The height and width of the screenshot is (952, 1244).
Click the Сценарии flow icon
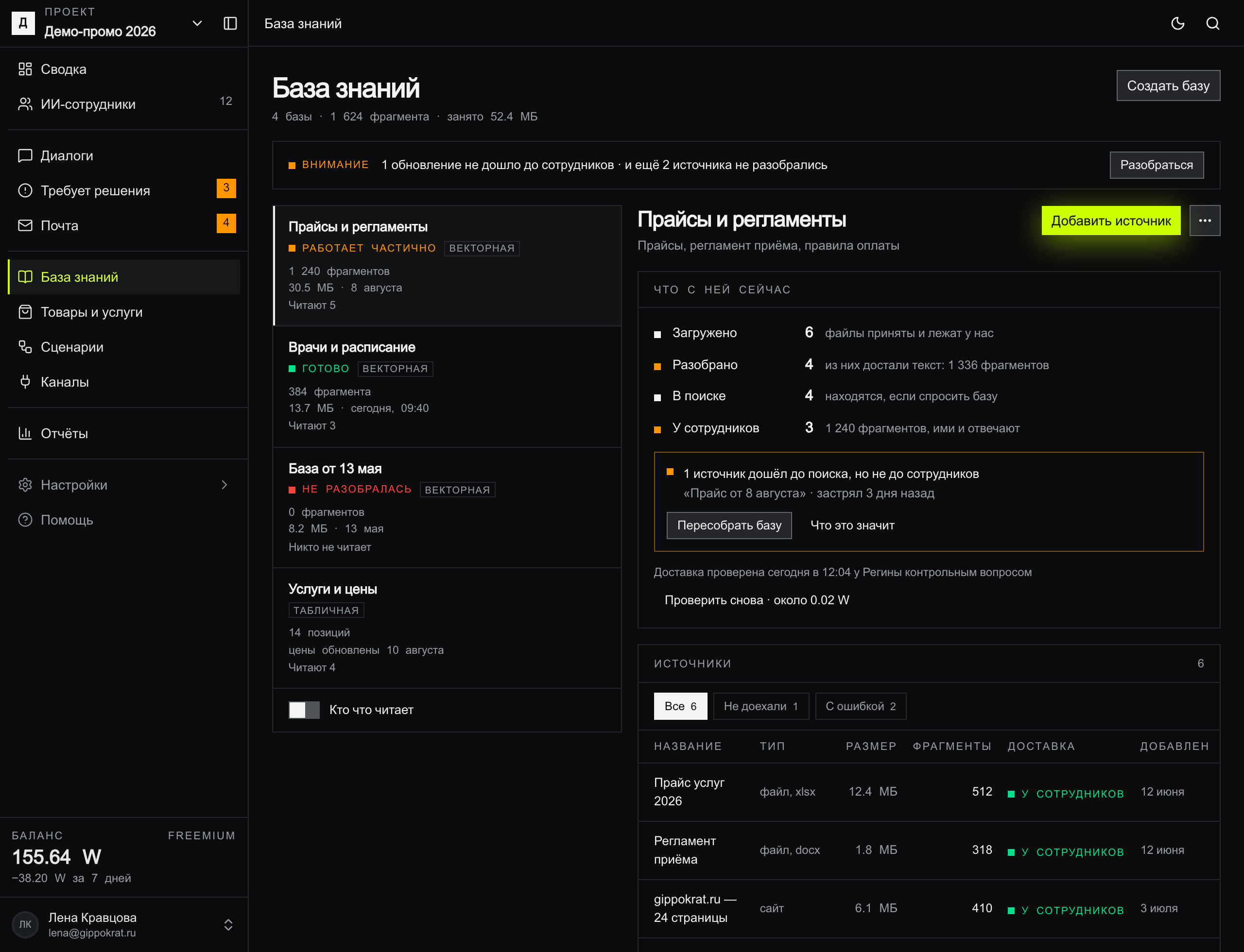(x=25, y=347)
